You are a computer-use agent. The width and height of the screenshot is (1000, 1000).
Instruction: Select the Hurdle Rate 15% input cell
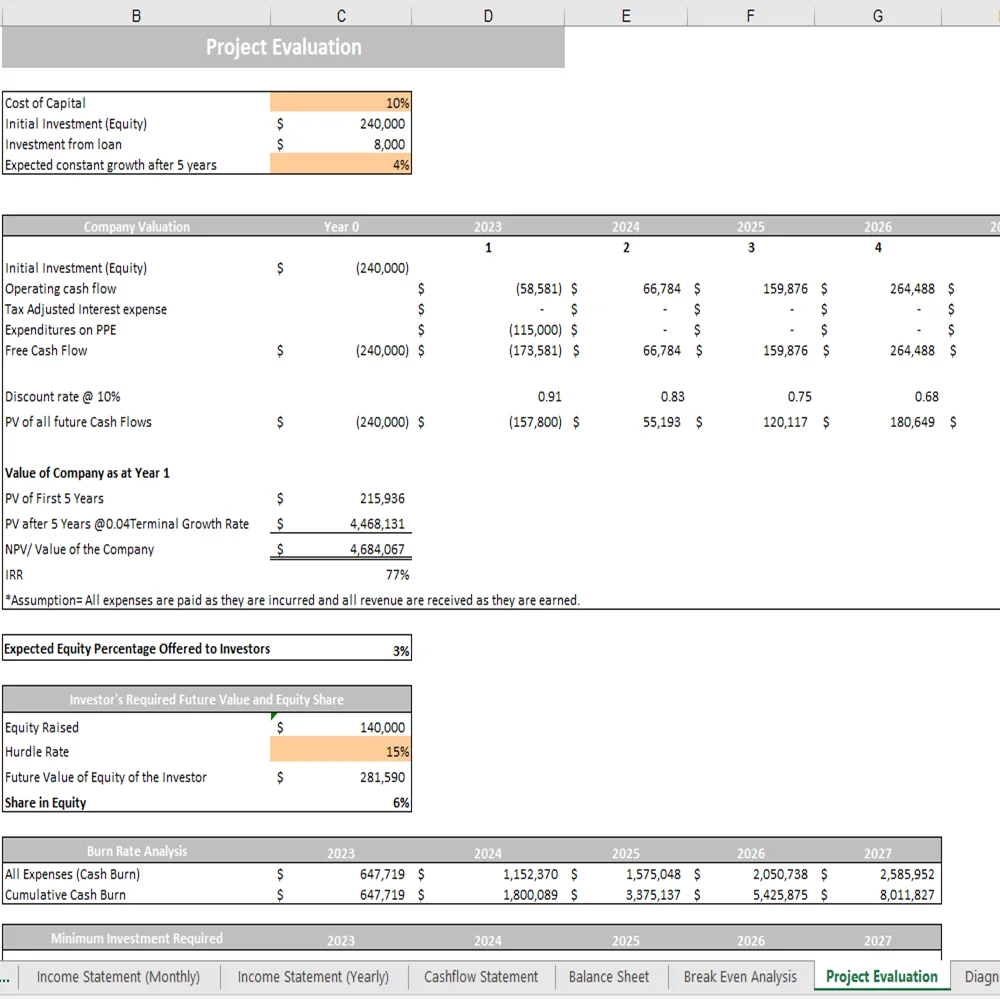coord(340,751)
